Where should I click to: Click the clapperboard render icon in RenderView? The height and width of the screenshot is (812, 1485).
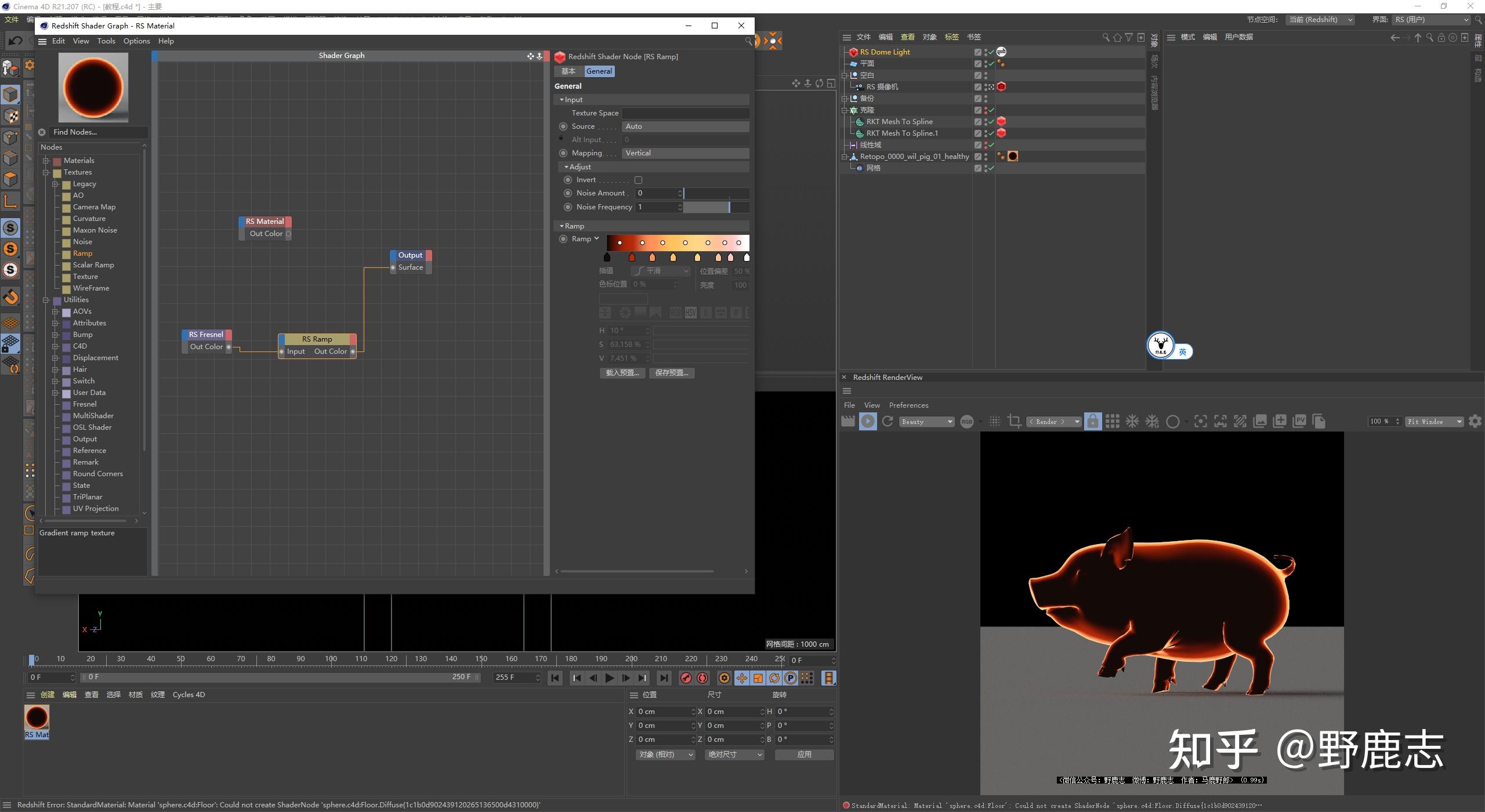pos(848,422)
